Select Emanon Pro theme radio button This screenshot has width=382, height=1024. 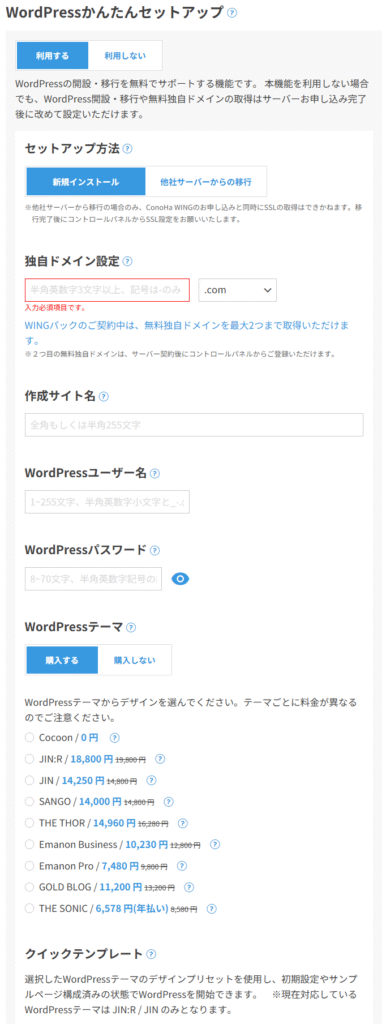coord(29,866)
